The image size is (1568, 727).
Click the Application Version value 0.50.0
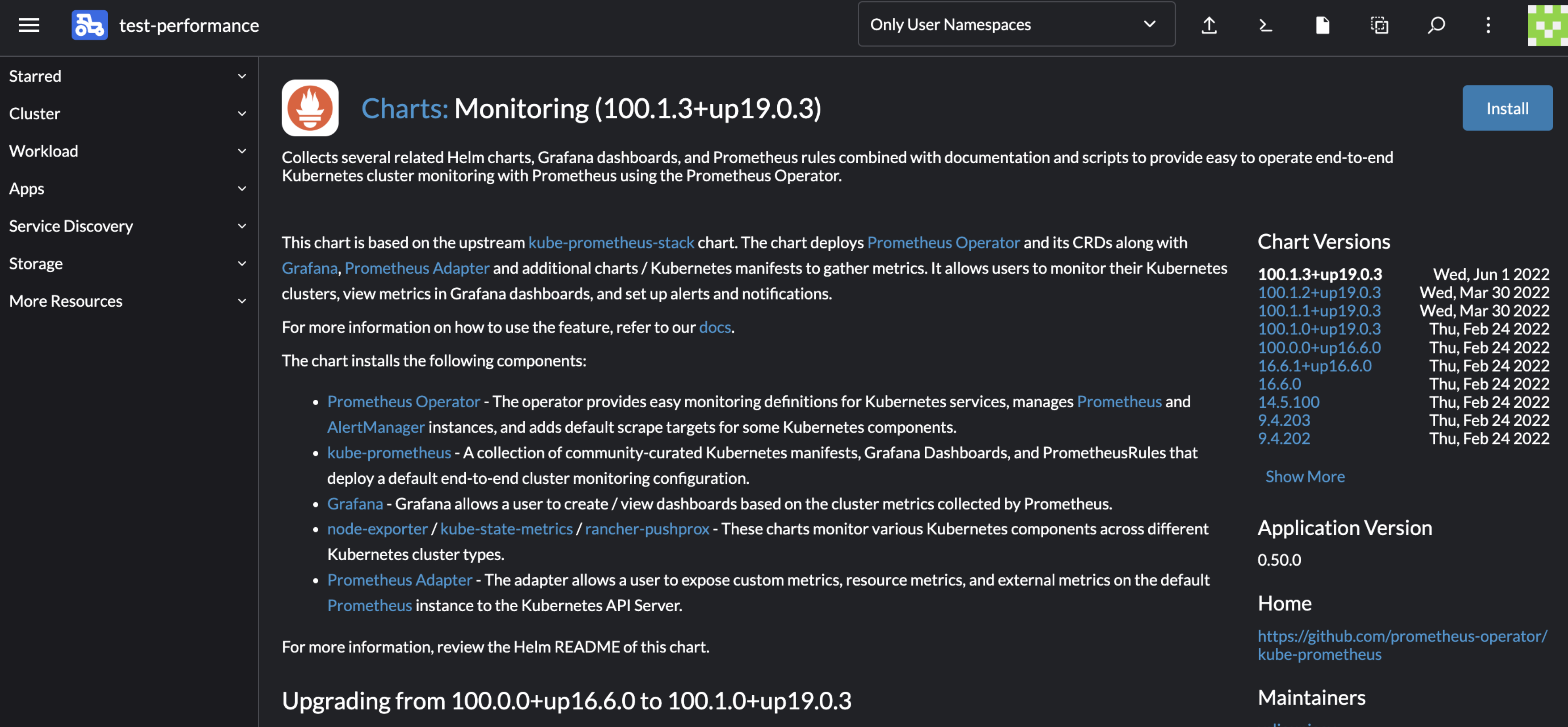[x=1280, y=560]
